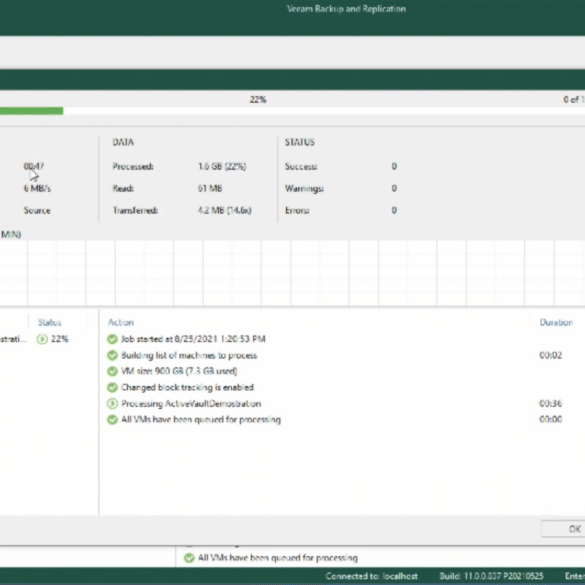Click the duration value 00:47

[x=34, y=166]
